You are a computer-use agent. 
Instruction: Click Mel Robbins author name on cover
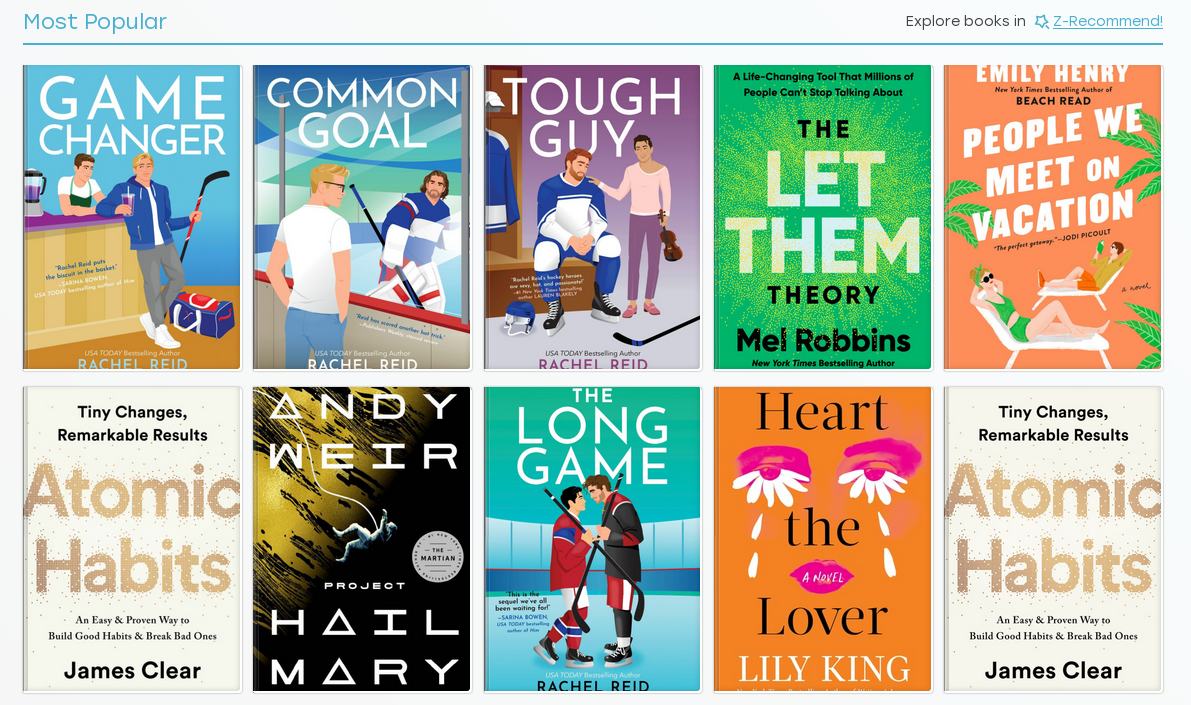point(823,340)
